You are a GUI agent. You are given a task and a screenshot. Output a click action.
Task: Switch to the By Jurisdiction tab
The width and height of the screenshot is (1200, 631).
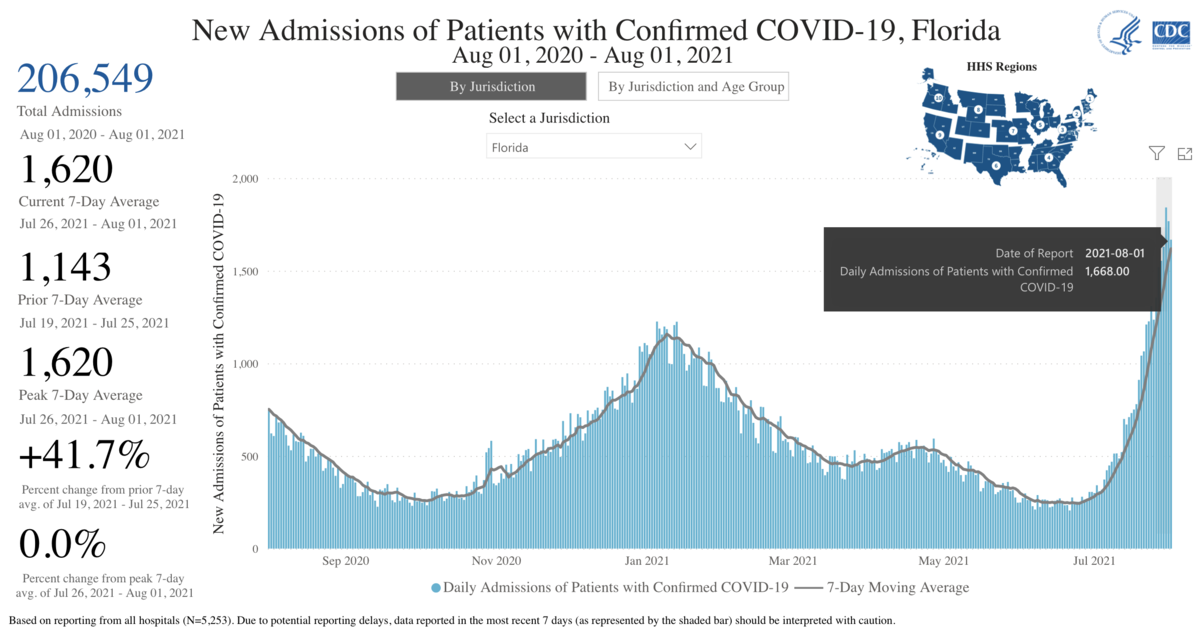[x=492, y=87]
